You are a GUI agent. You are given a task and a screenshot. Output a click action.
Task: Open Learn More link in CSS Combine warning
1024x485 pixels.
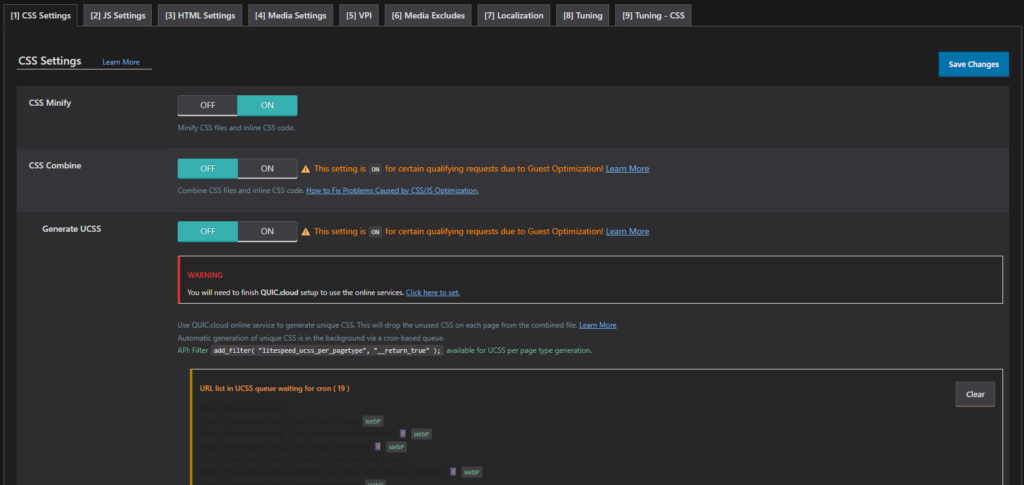point(627,168)
